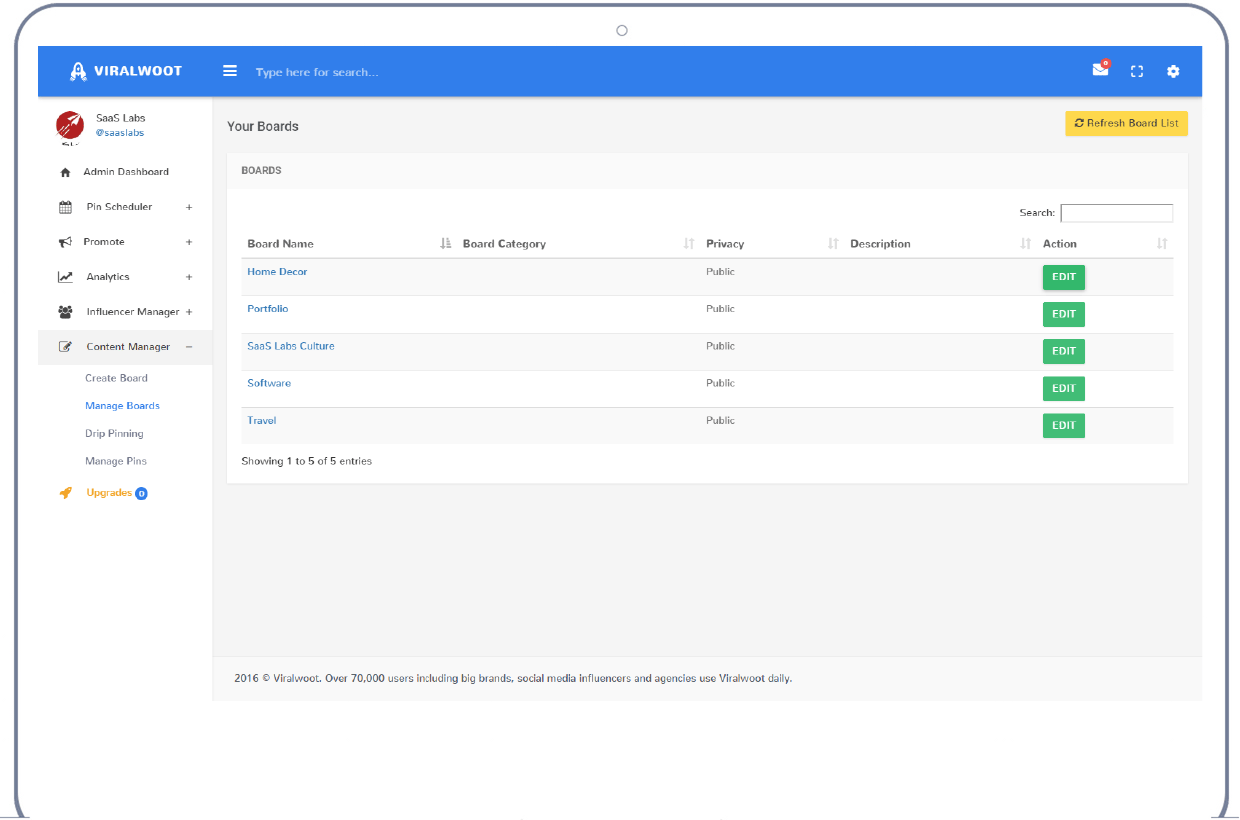Select Manage Boards submenu item
Image resolution: width=1240 pixels, height=820 pixels.
122,406
